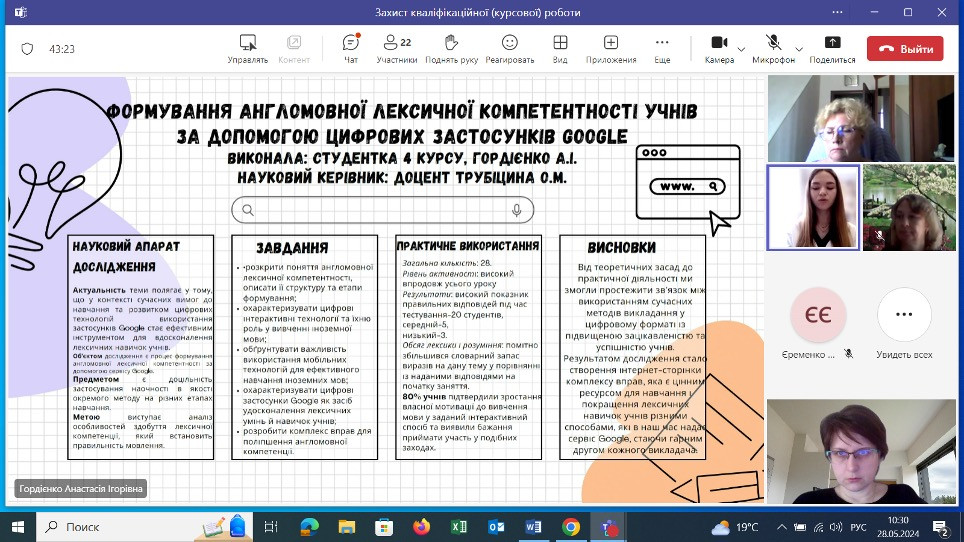Screen dimensions: 964x542
Task: Unmute the Микрофон (microphone)
Action: point(773,49)
